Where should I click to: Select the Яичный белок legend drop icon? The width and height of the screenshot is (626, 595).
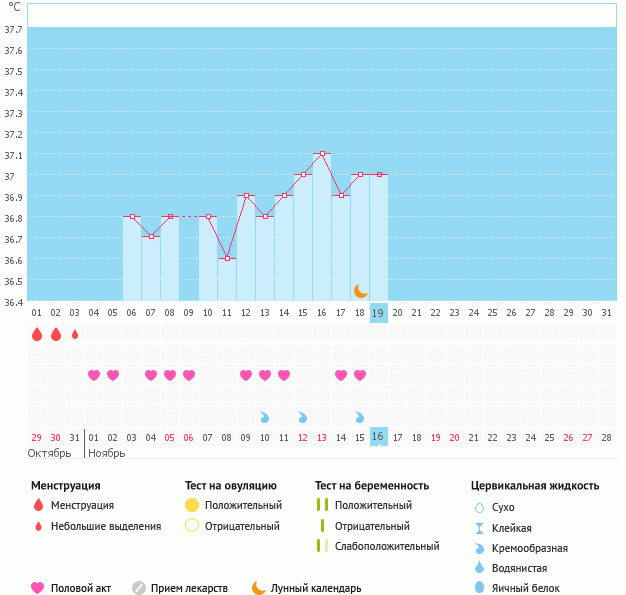(479, 588)
